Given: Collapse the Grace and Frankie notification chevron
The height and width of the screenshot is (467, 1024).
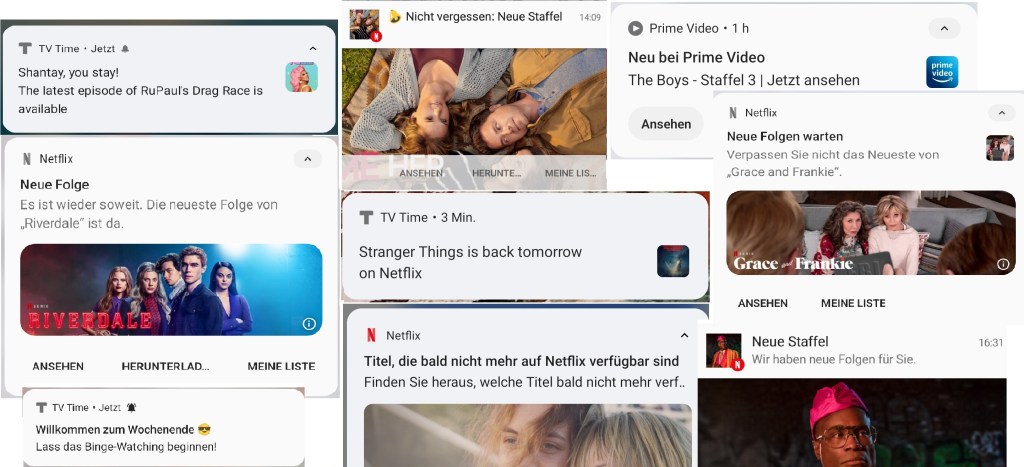Looking at the screenshot, I should pos(1000,113).
